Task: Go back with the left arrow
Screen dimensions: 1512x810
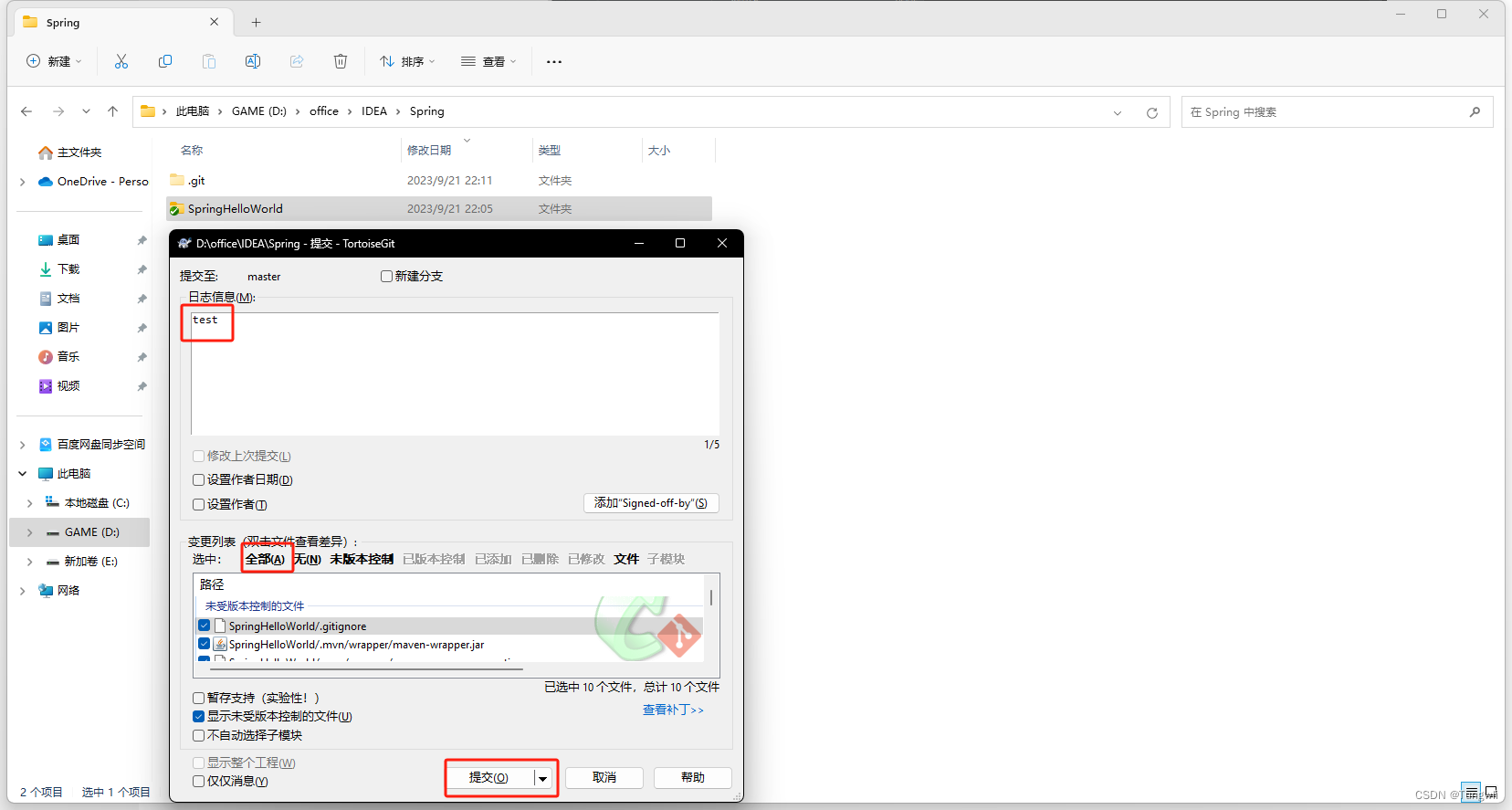Action: coord(26,111)
